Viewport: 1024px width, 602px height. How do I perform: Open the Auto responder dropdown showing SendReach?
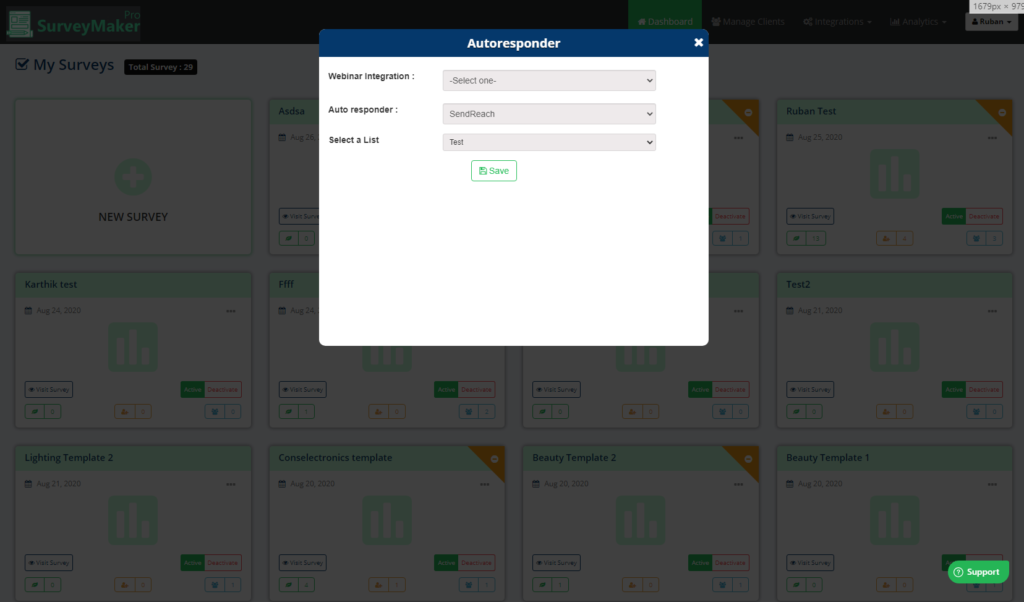(x=549, y=114)
